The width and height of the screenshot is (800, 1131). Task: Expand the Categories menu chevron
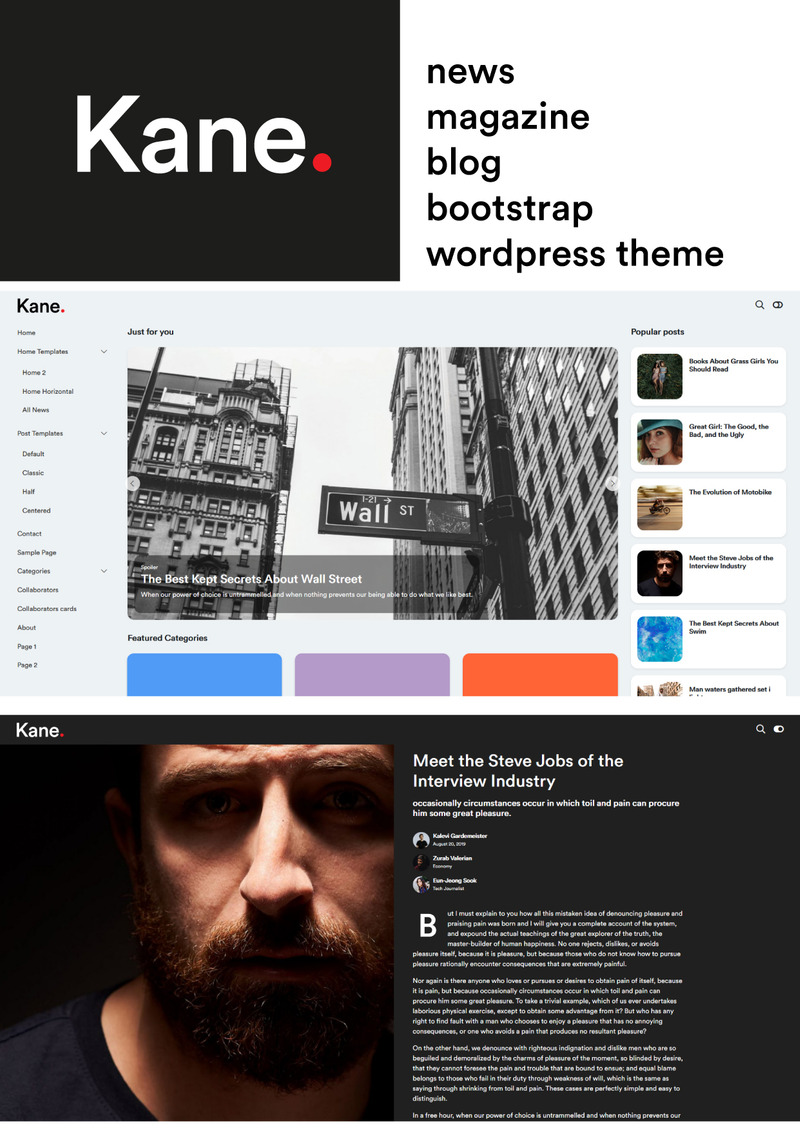coord(104,571)
